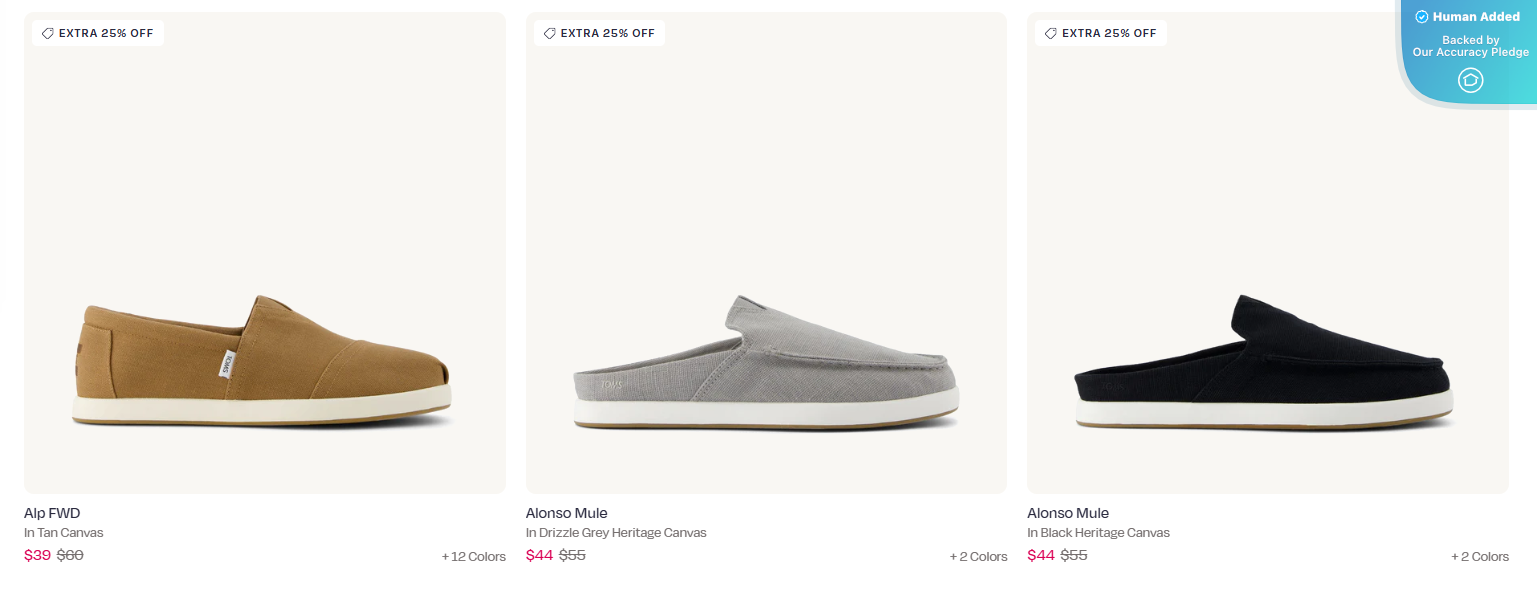This screenshot has height=594, width=1537.
Task: Select the EXTRA 25% OFF badge on Black mule
Action: [1100, 32]
